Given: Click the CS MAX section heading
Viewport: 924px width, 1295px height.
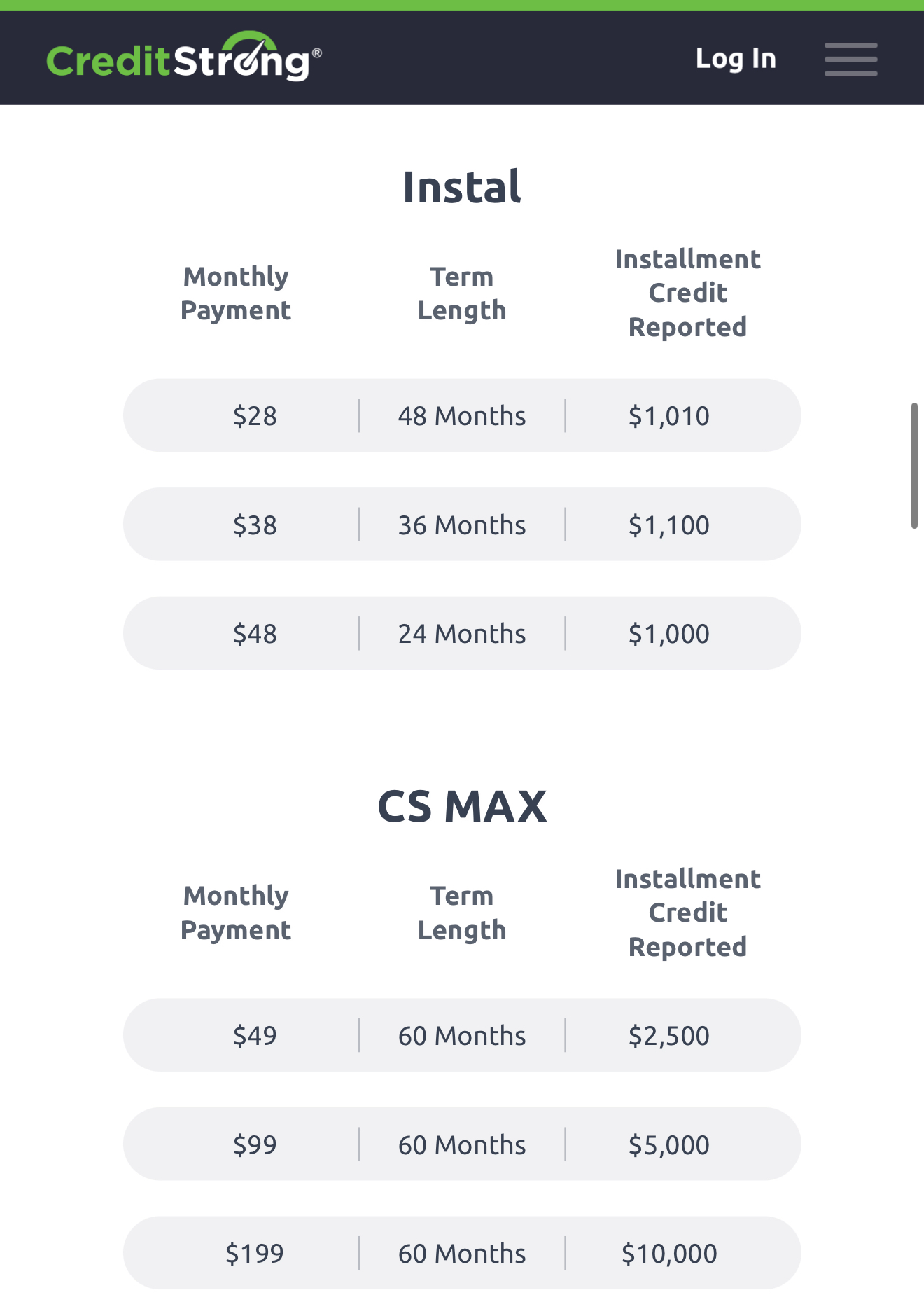Looking at the screenshot, I should point(462,807).
